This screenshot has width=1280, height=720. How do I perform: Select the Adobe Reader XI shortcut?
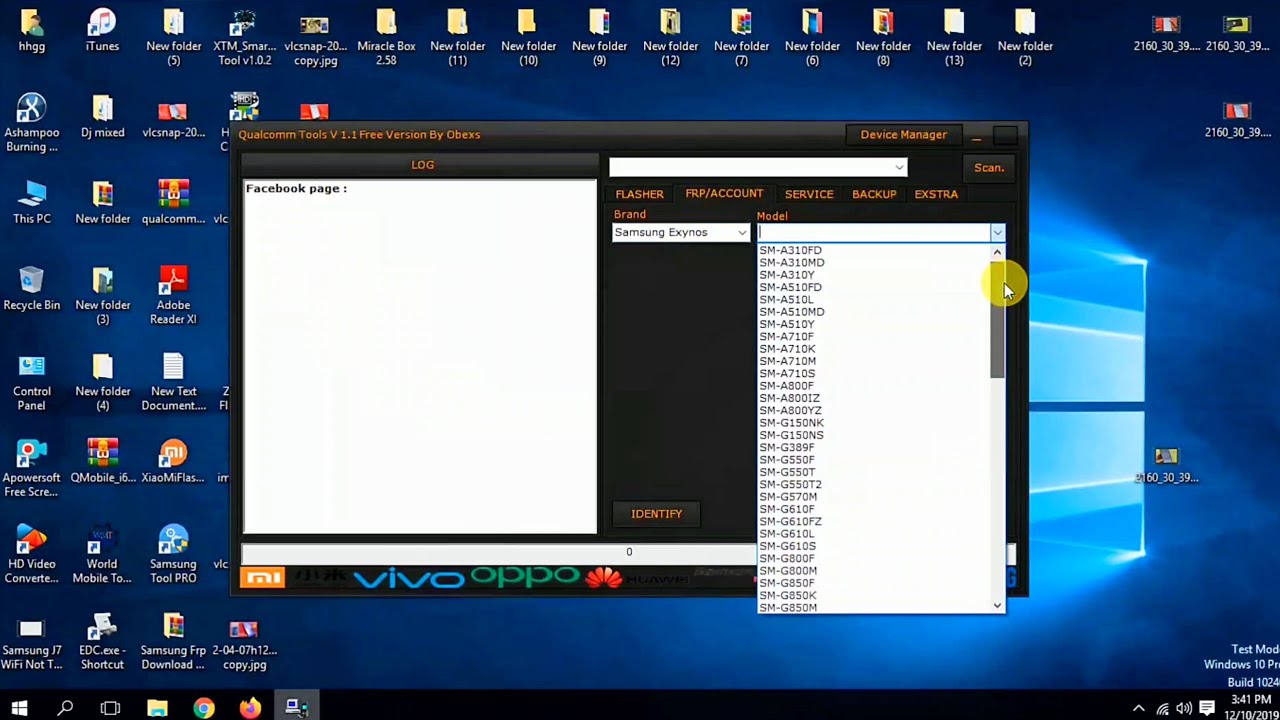(173, 295)
